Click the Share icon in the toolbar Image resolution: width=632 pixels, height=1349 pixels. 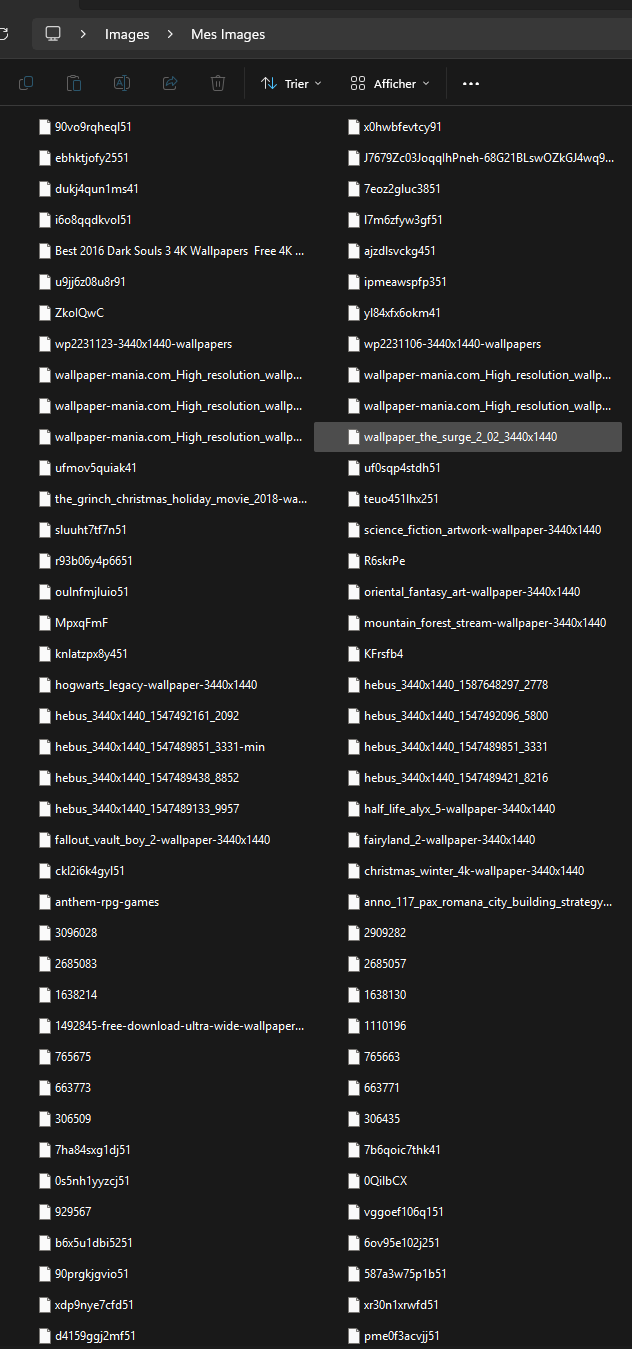(170, 83)
